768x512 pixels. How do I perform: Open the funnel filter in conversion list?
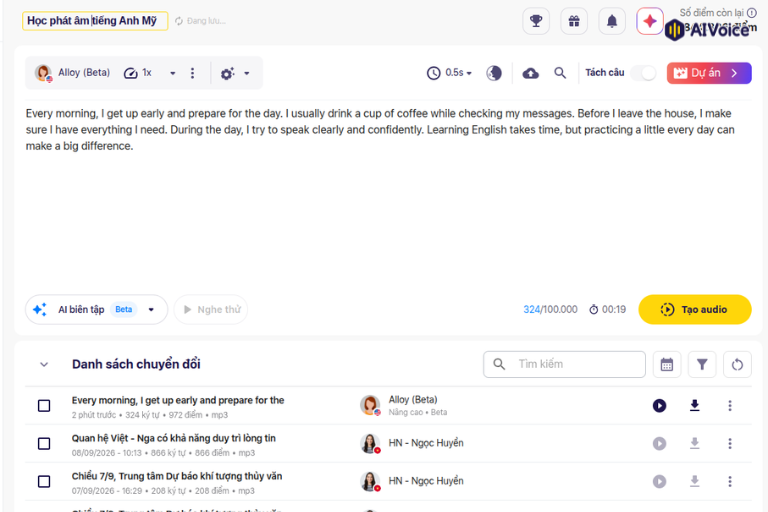[x=702, y=365]
